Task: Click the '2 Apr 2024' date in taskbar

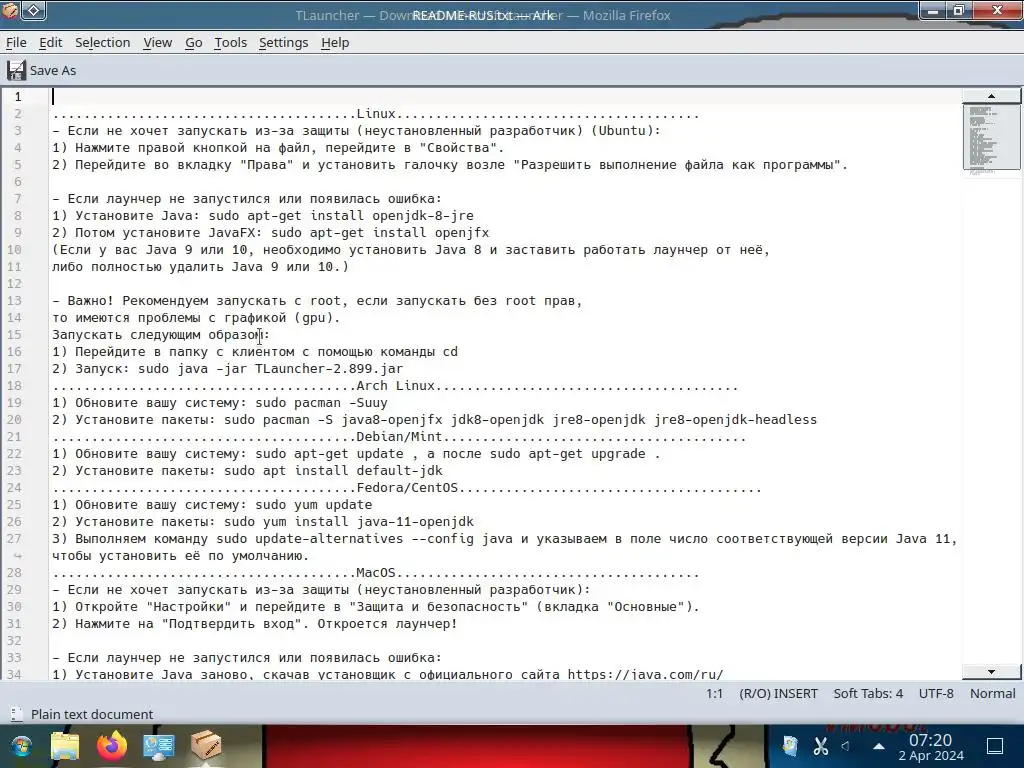Action: pyautogui.click(x=931, y=756)
